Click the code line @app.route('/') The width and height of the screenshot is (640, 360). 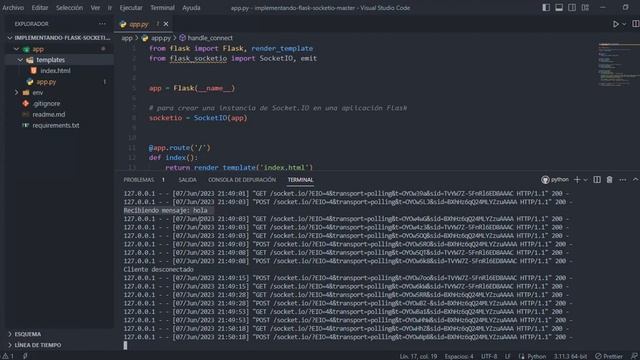pyautogui.click(x=180, y=148)
